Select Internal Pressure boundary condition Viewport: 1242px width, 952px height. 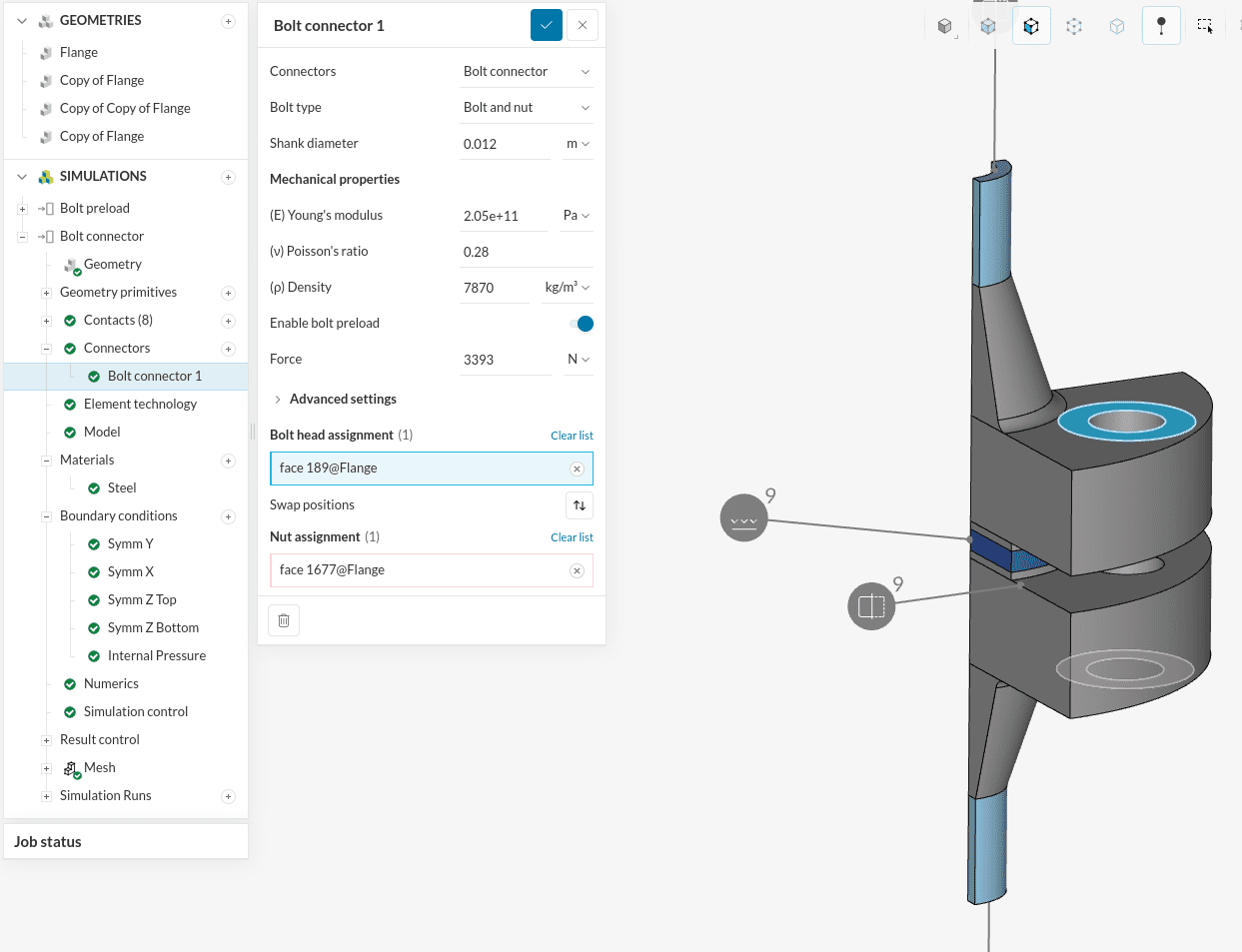point(157,656)
